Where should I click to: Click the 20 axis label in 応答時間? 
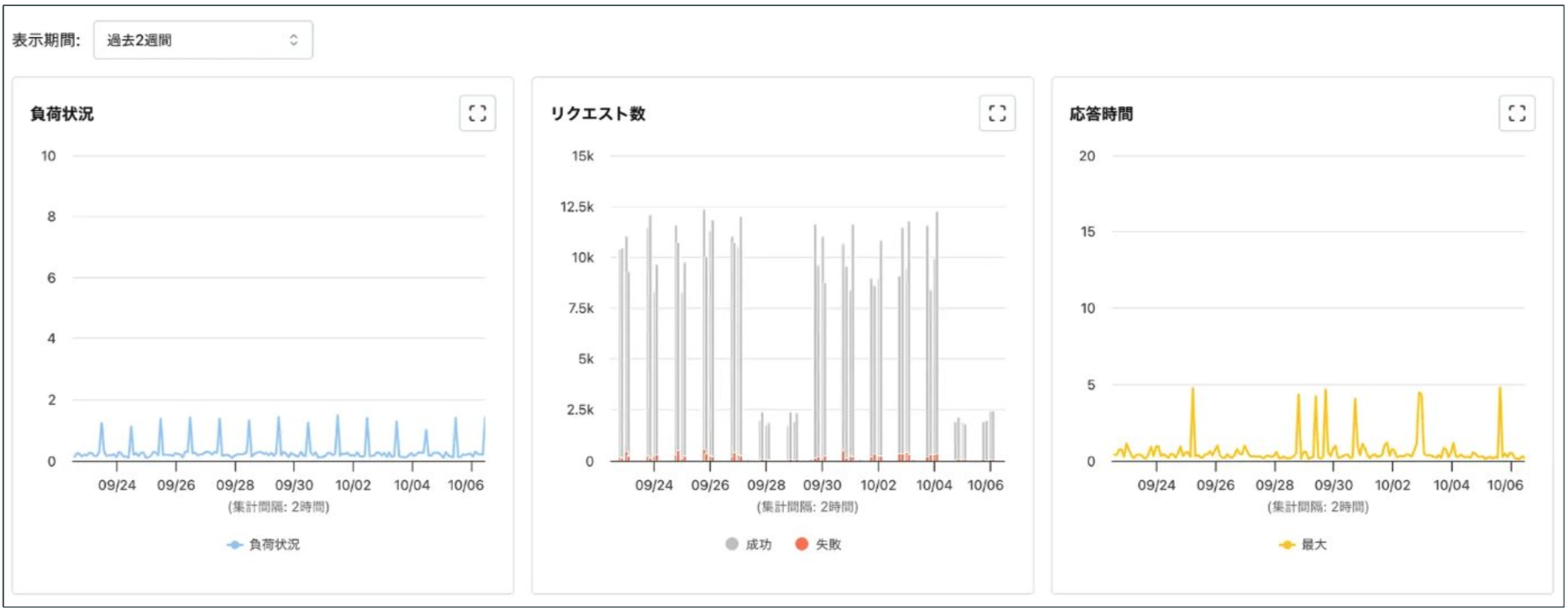coord(1087,156)
